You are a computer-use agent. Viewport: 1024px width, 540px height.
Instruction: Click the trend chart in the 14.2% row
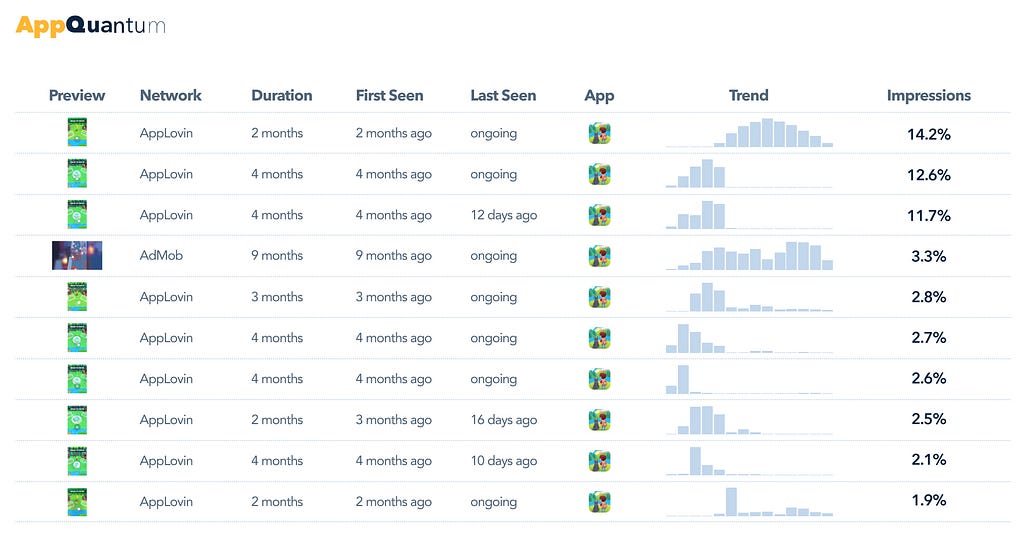pos(749,133)
